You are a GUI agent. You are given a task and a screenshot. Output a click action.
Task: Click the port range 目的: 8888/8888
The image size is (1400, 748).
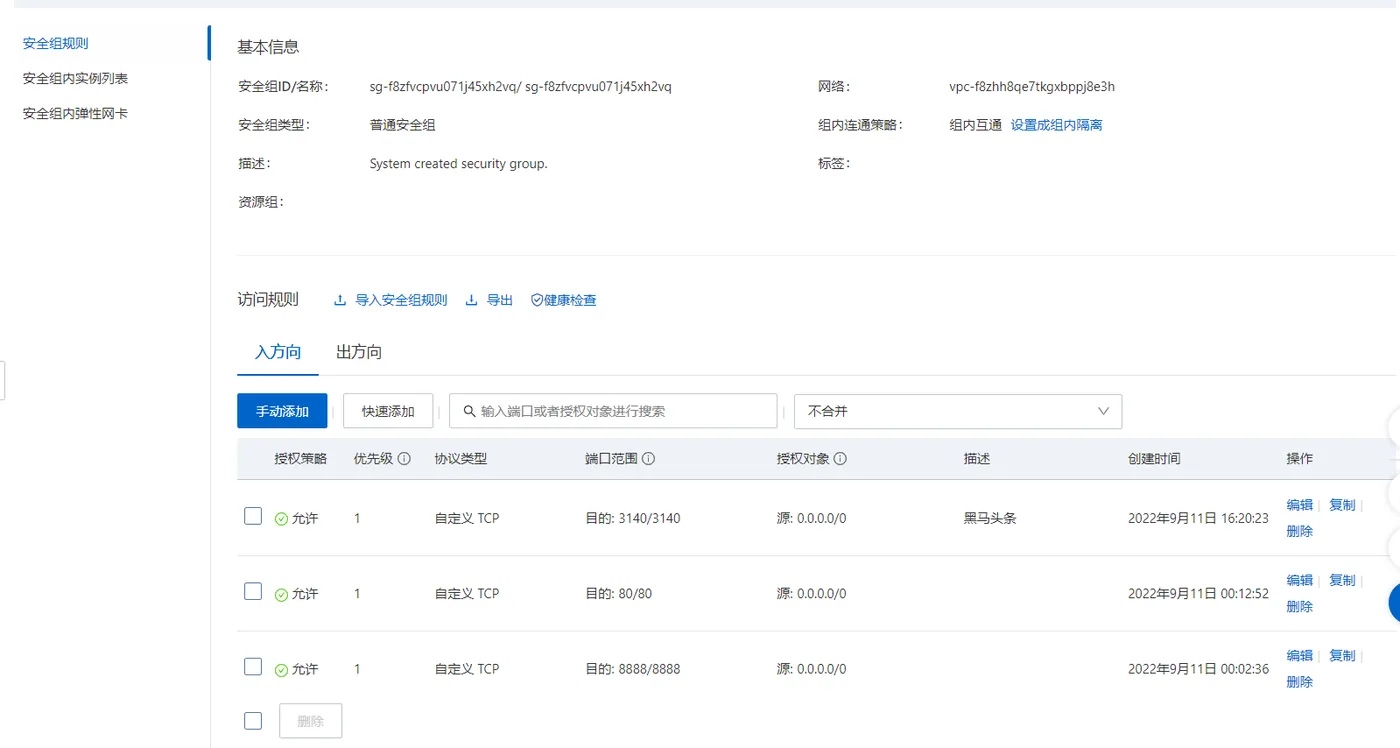632,669
